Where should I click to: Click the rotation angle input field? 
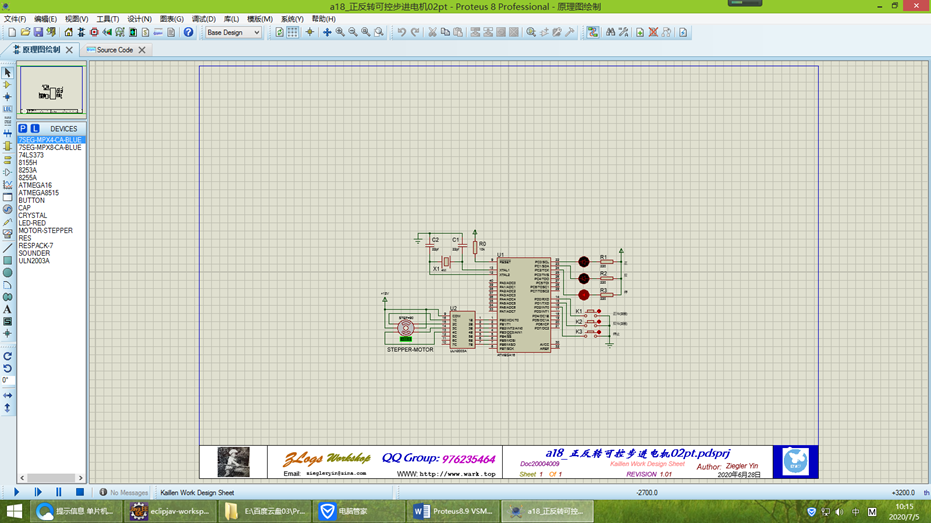pyautogui.click(x=7, y=380)
